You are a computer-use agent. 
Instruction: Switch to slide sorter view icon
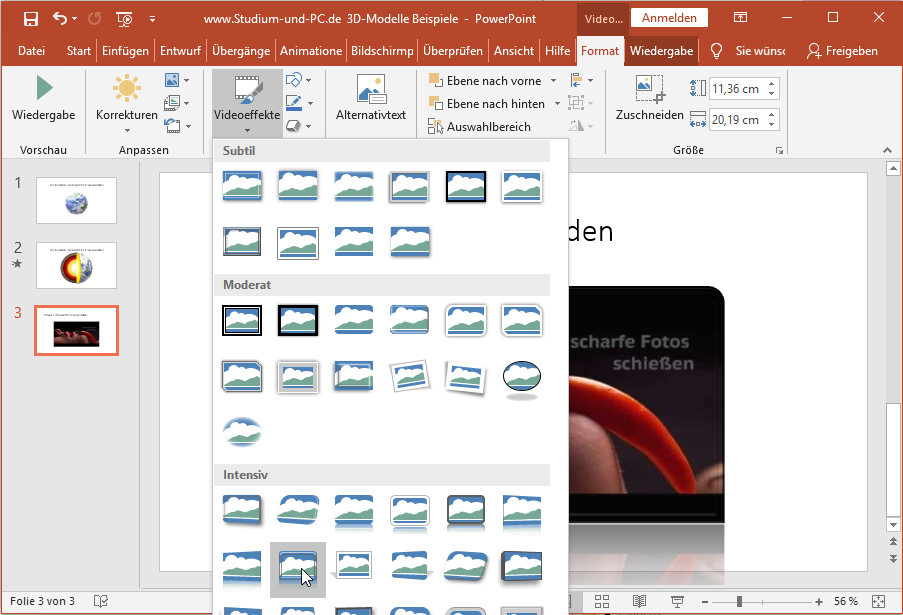[x=602, y=602]
